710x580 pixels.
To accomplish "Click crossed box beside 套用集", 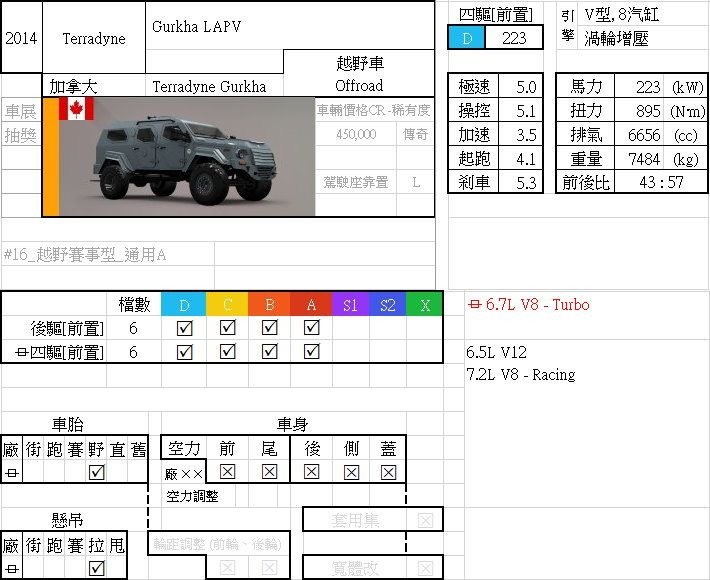I will tap(425, 521).
